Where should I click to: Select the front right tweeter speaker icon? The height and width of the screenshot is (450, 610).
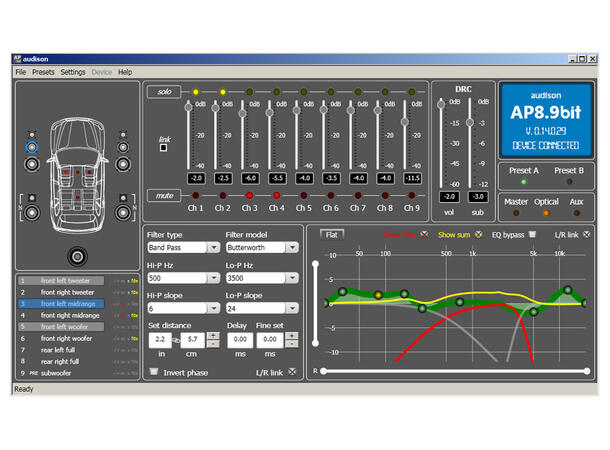pyautogui.click(x=123, y=135)
